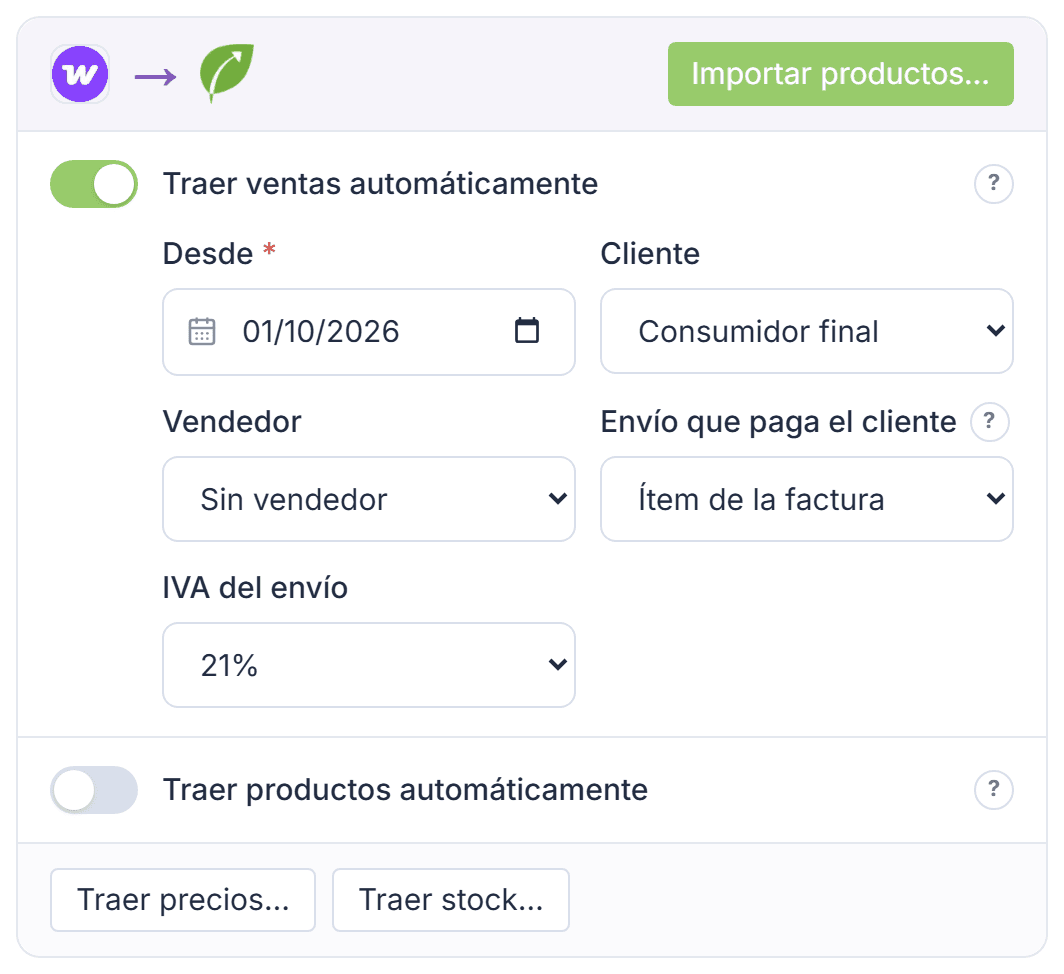1064x974 pixels.
Task: Open help for Traer productos automáticamente
Action: tap(993, 789)
